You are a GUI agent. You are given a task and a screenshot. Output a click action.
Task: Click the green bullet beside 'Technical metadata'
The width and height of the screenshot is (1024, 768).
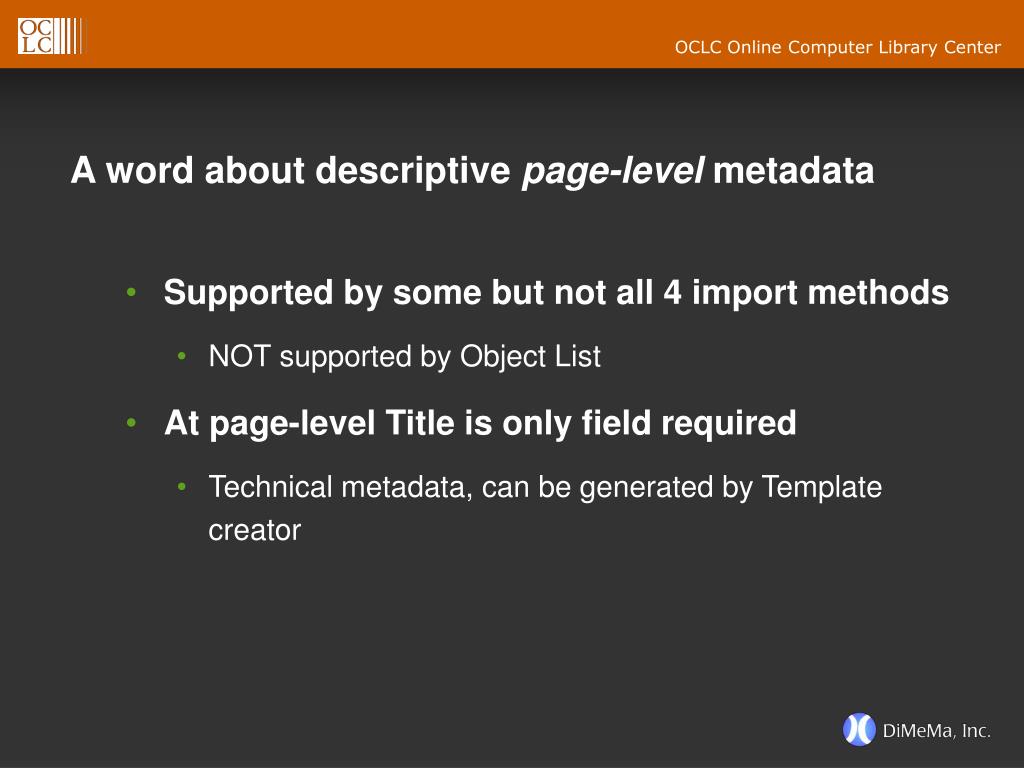click(182, 487)
